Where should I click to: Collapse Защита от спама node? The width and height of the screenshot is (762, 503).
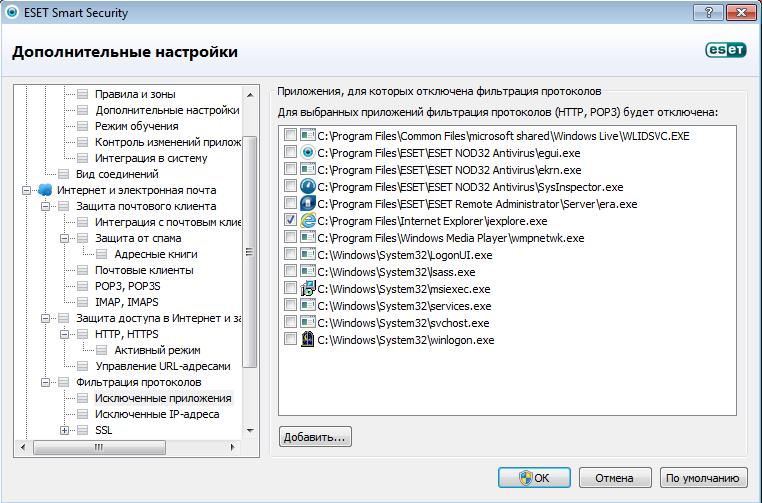pos(65,239)
